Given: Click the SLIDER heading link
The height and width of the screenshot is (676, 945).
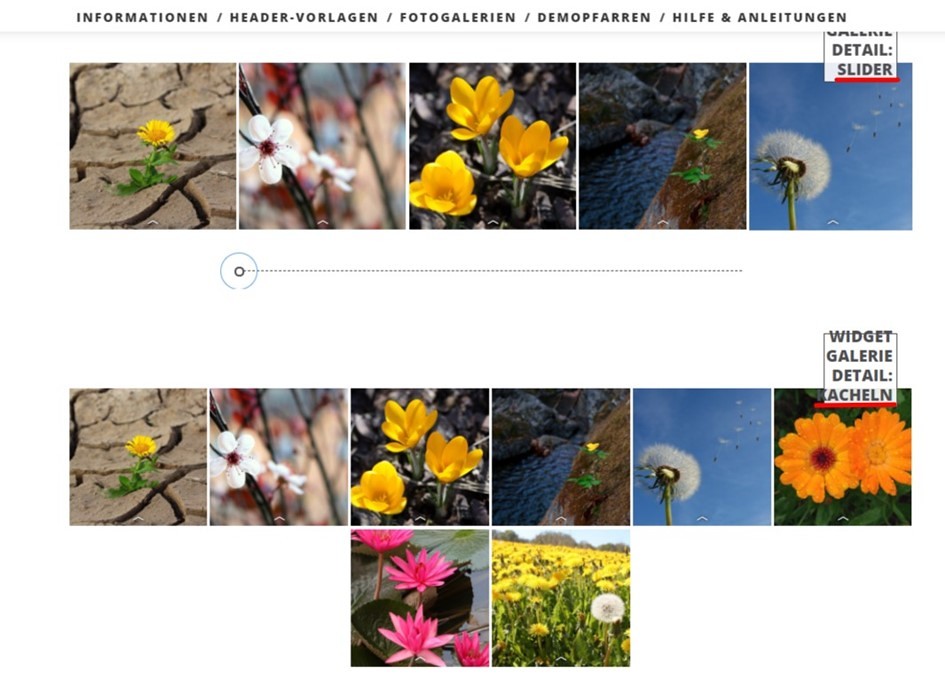Looking at the screenshot, I should [x=865, y=70].
